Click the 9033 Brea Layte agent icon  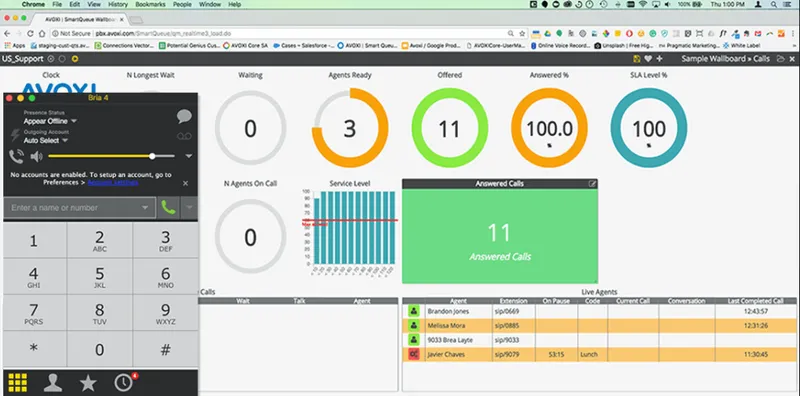(413, 340)
